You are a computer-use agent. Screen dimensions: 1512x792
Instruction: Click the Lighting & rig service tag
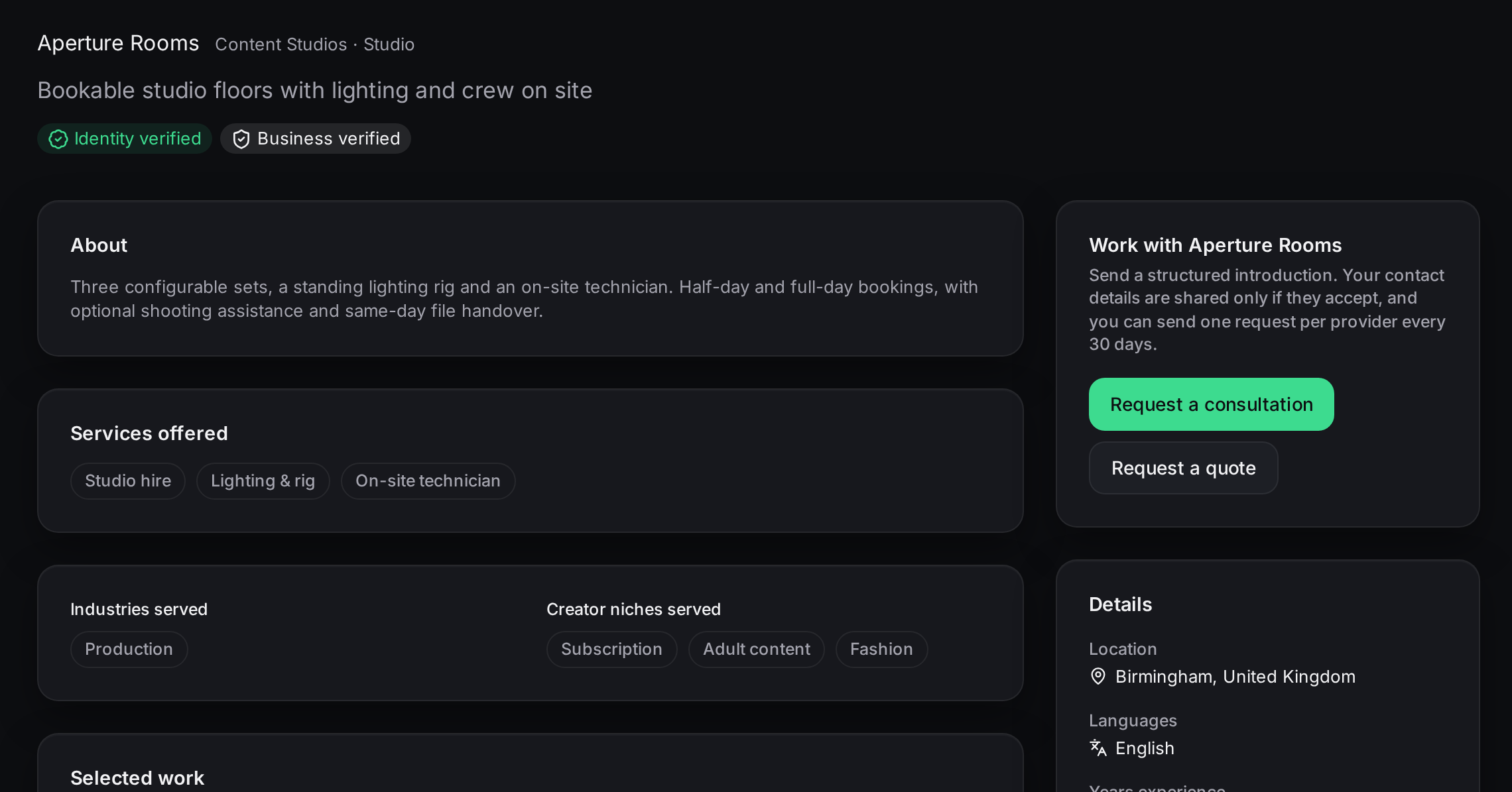263,481
